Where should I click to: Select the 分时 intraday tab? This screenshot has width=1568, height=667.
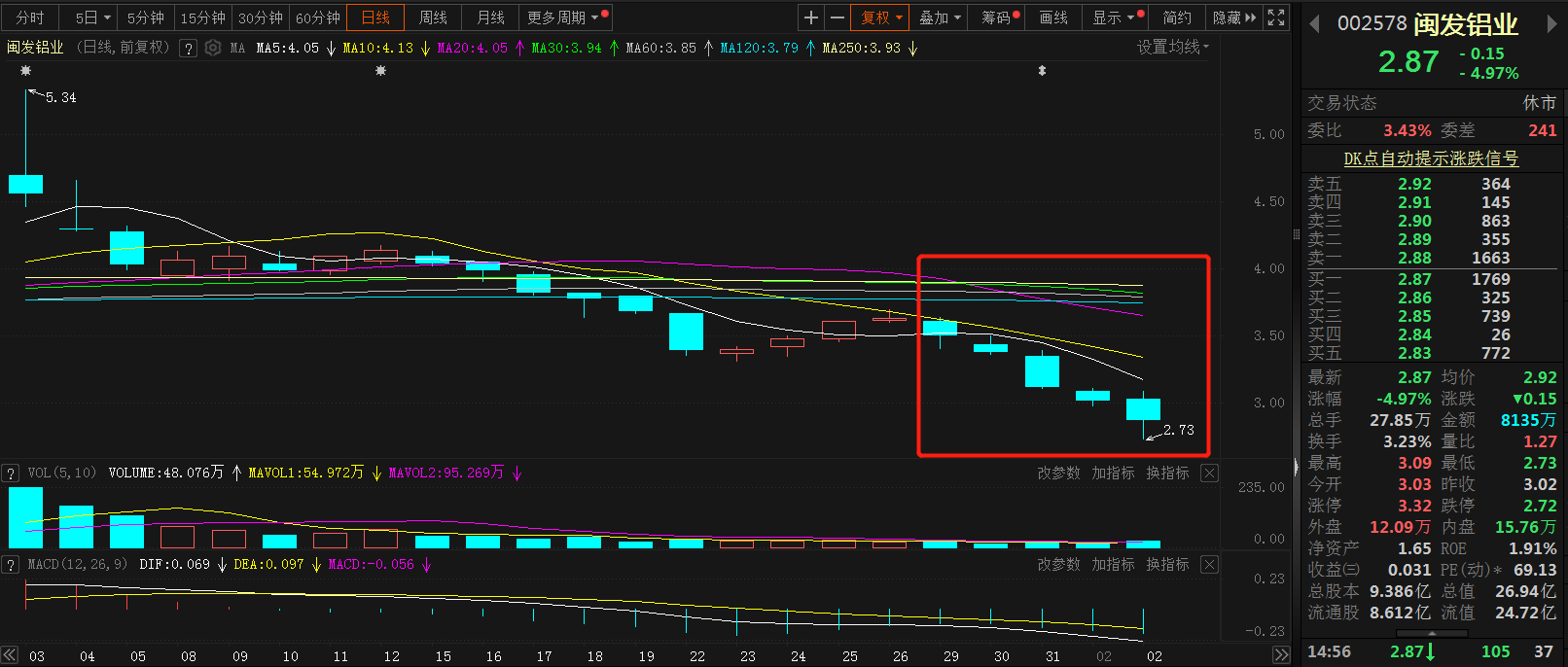tap(30, 18)
